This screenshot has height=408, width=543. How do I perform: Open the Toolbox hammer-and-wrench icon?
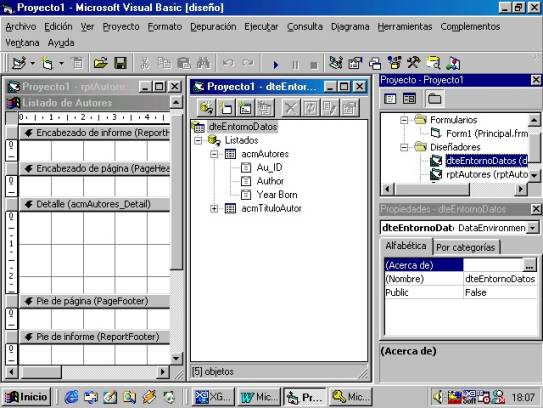pyautogui.click(x=413, y=63)
